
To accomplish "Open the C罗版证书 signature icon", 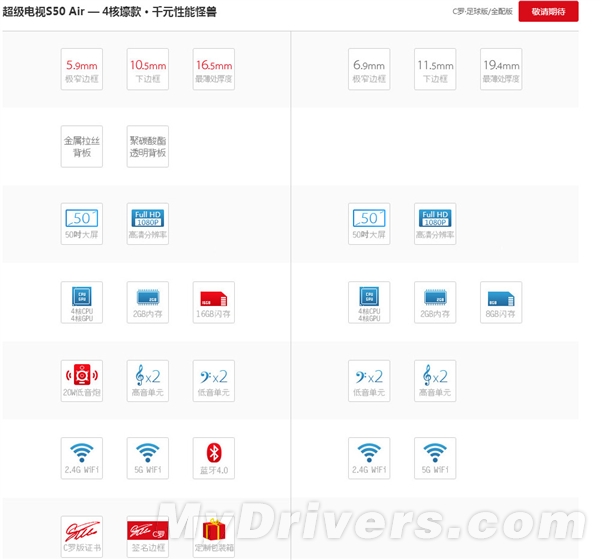I will pyautogui.click(x=82, y=537).
